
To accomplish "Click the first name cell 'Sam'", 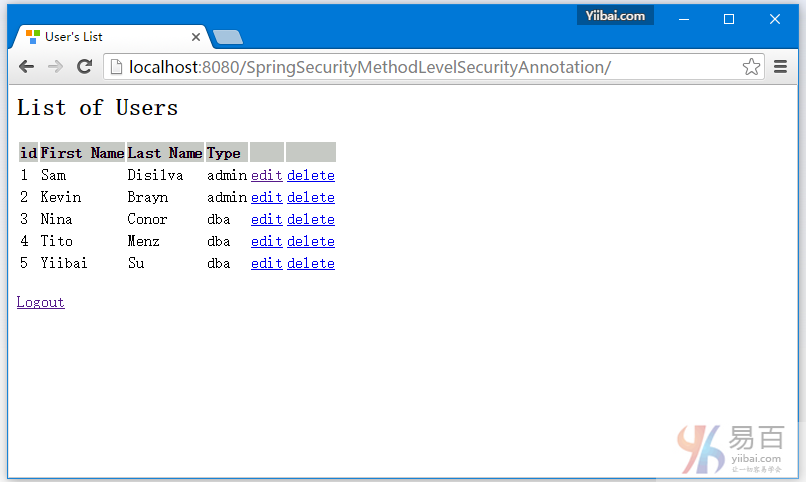I will pos(53,175).
